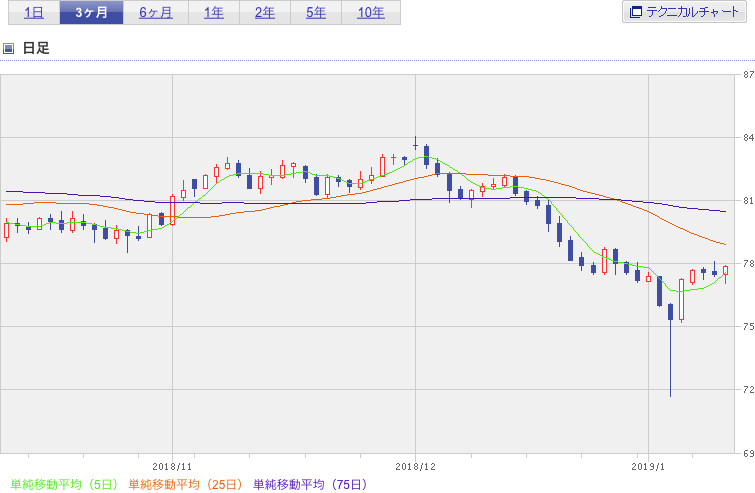Click the peak candlestick at 2018/12 line
Viewport: 755px width, 493px height.
pos(416,143)
